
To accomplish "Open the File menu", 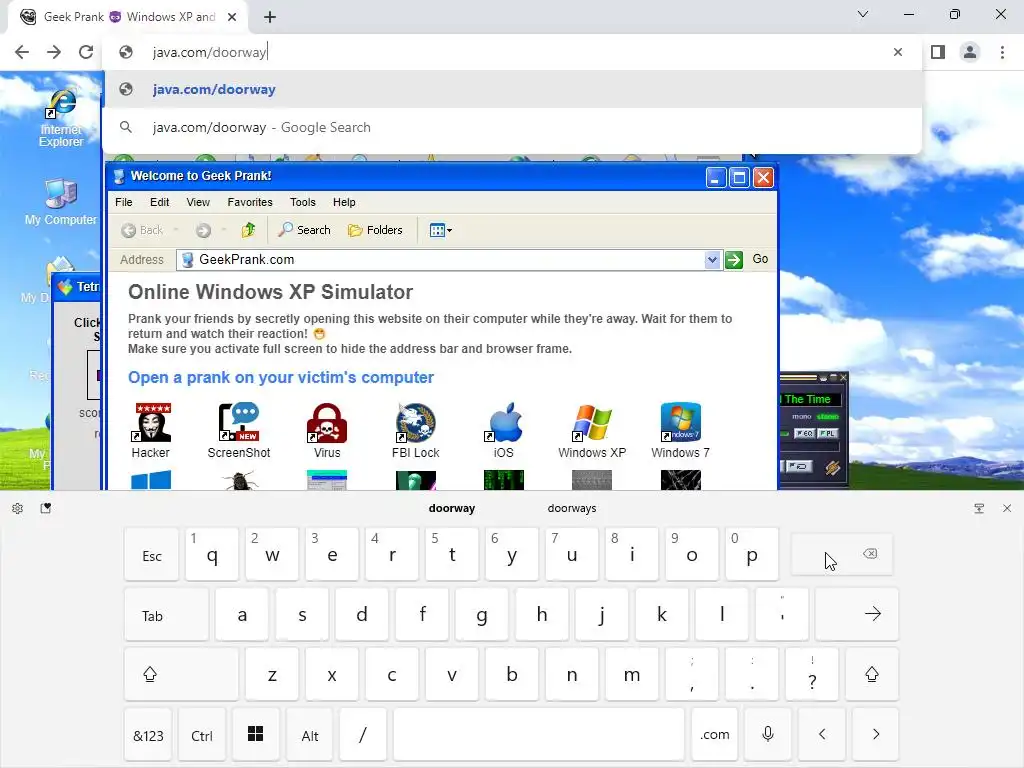I will [x=123, y=202].
